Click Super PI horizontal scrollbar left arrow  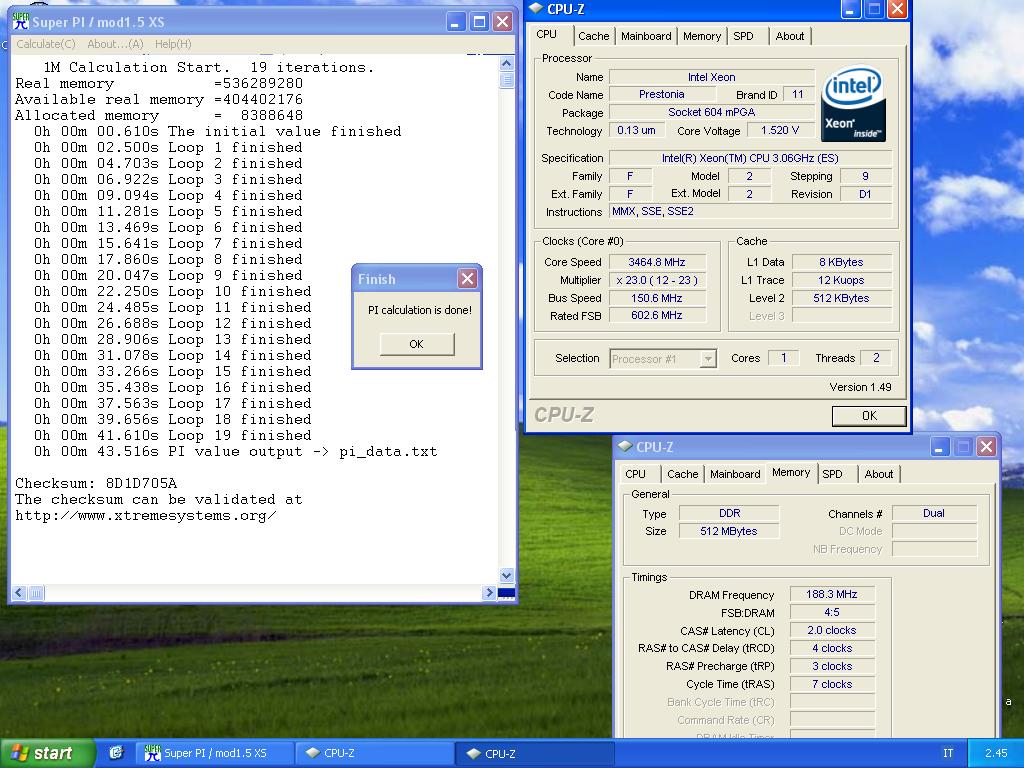[x=18, y=593]
